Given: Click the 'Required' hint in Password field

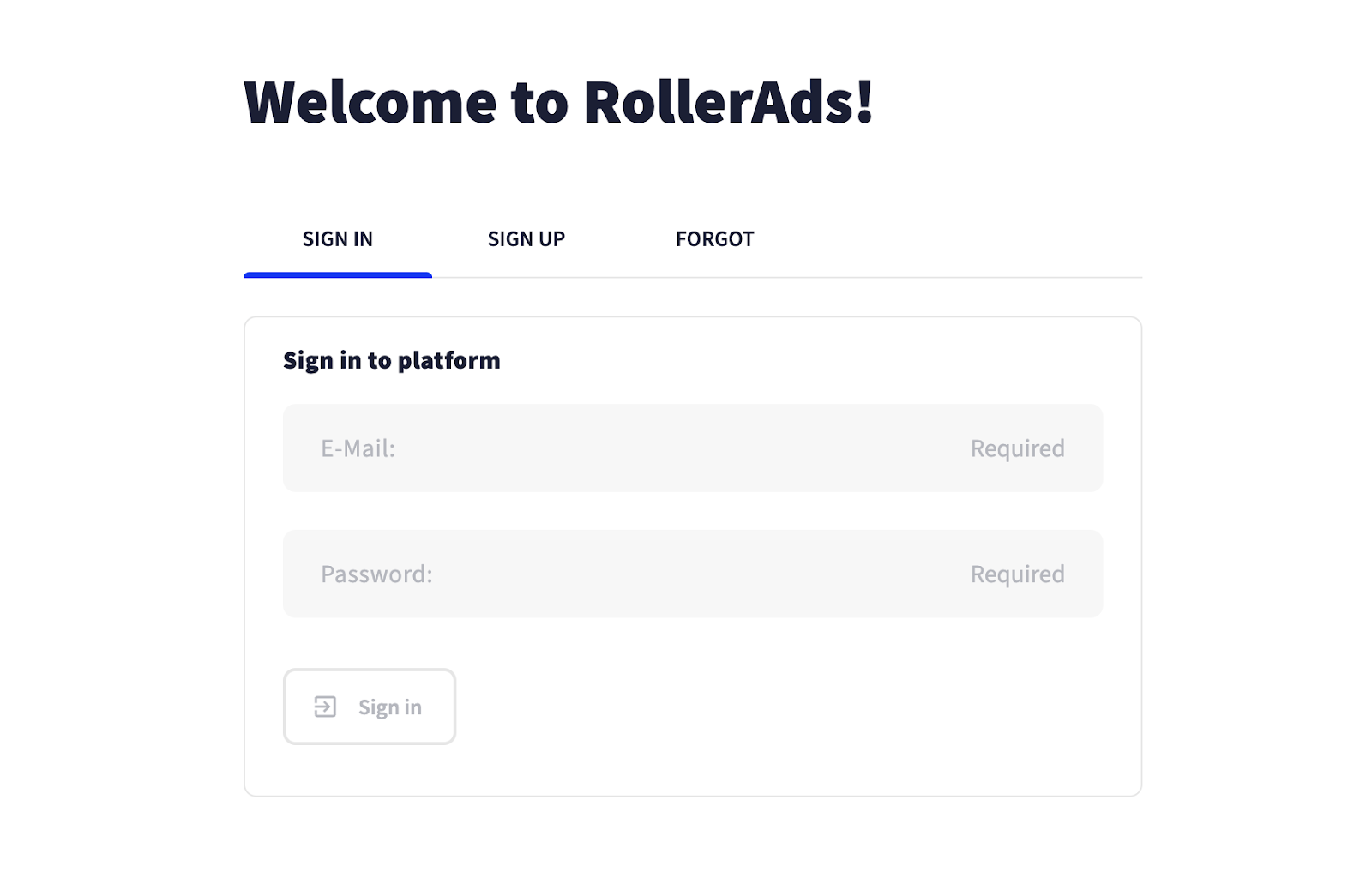Looking at the screenshot, I should coord(1017,574).
